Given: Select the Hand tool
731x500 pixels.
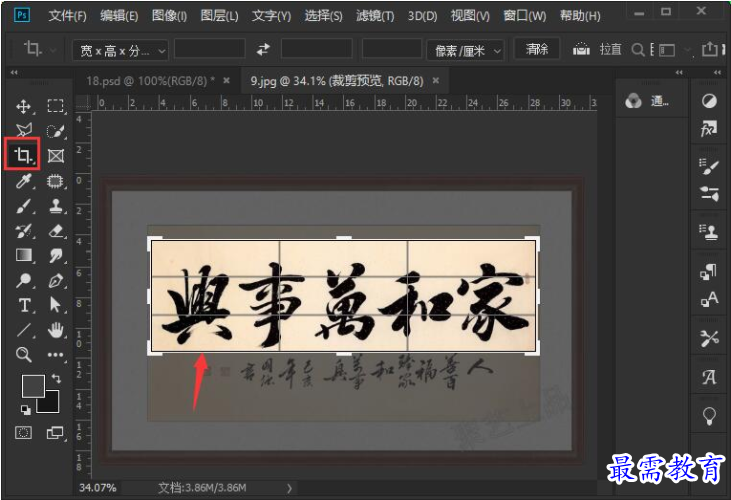Looking at the screenshot, I should [55, 330].
